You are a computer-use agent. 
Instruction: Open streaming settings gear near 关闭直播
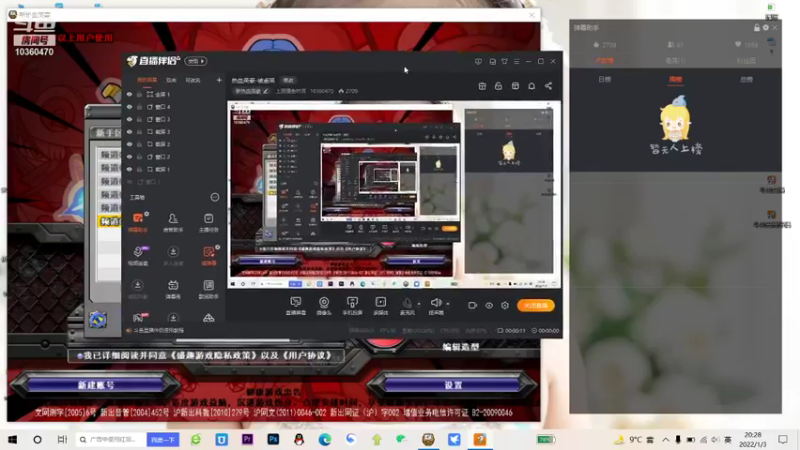pos(505,306)
